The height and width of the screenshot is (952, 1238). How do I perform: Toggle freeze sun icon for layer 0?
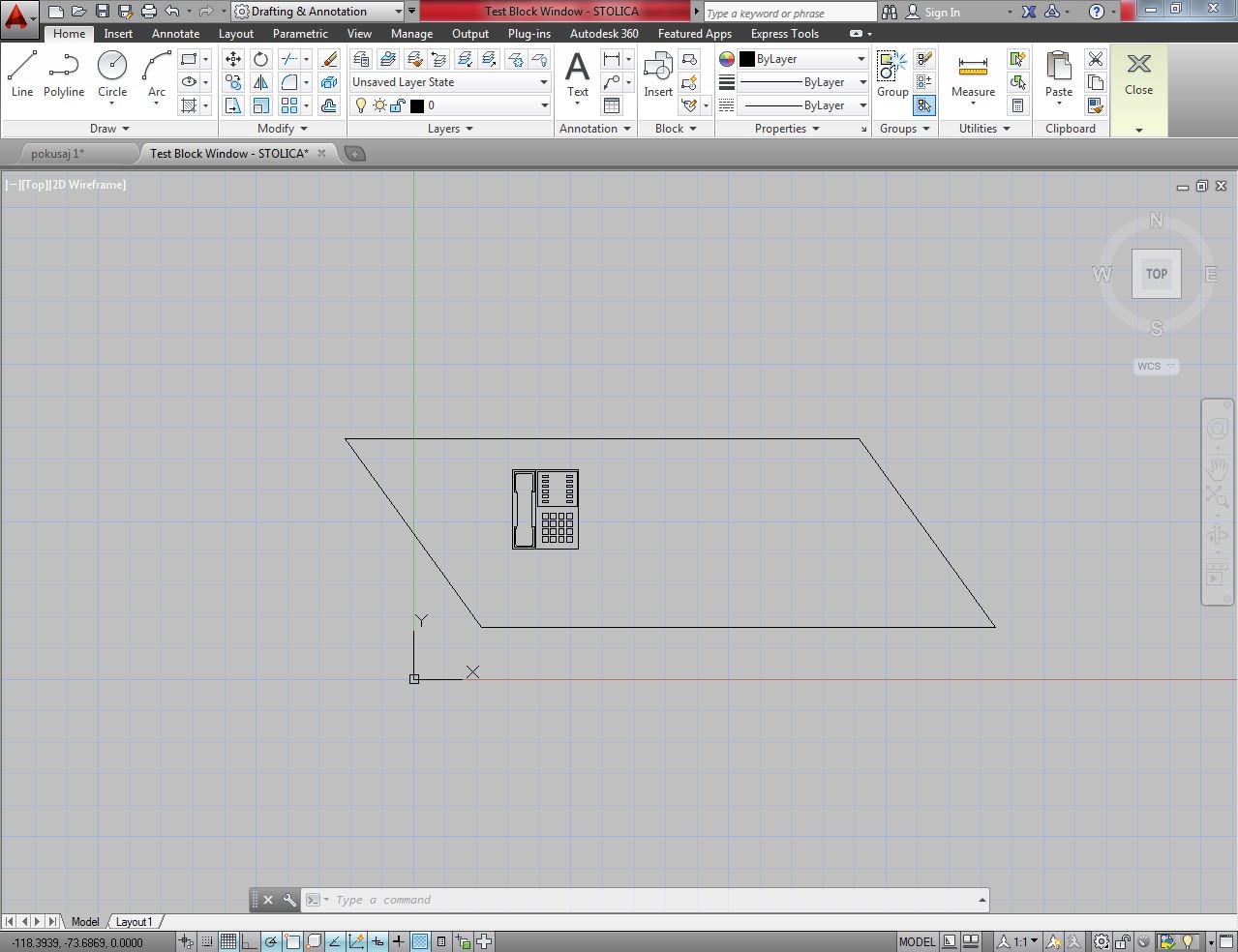(379, 105)
